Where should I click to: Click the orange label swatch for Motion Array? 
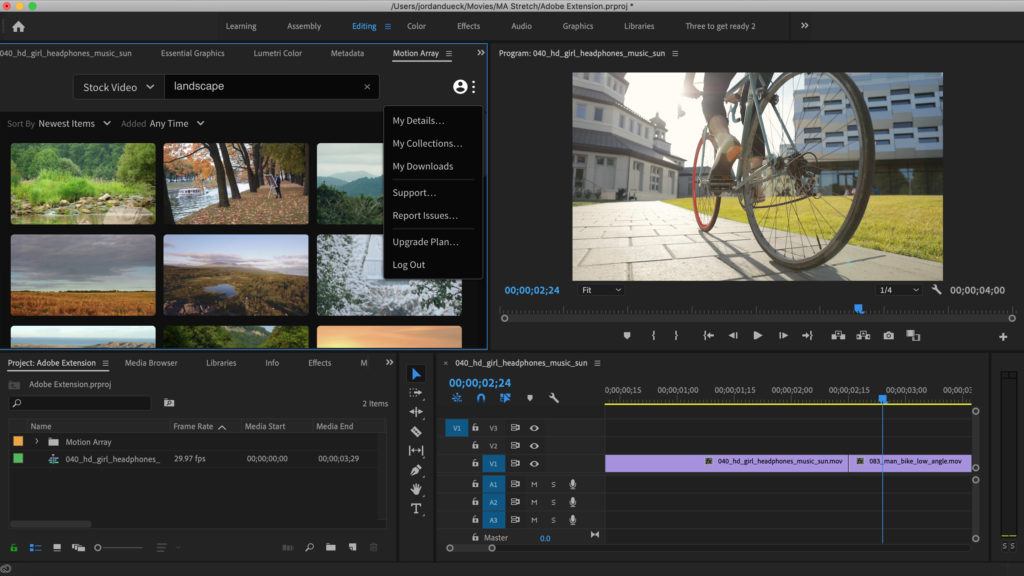(18, 441)
